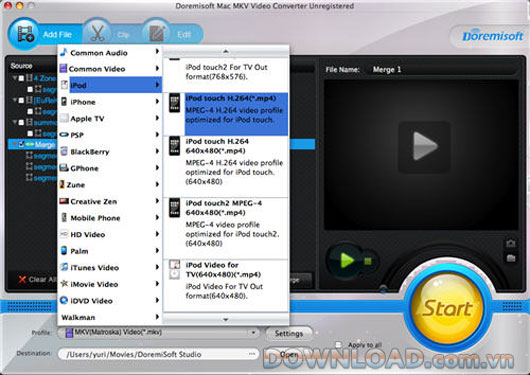Viewport: 530px width, 375px height.
Task: Enable the Apply to all checkbox
Action: click(338, 345)
